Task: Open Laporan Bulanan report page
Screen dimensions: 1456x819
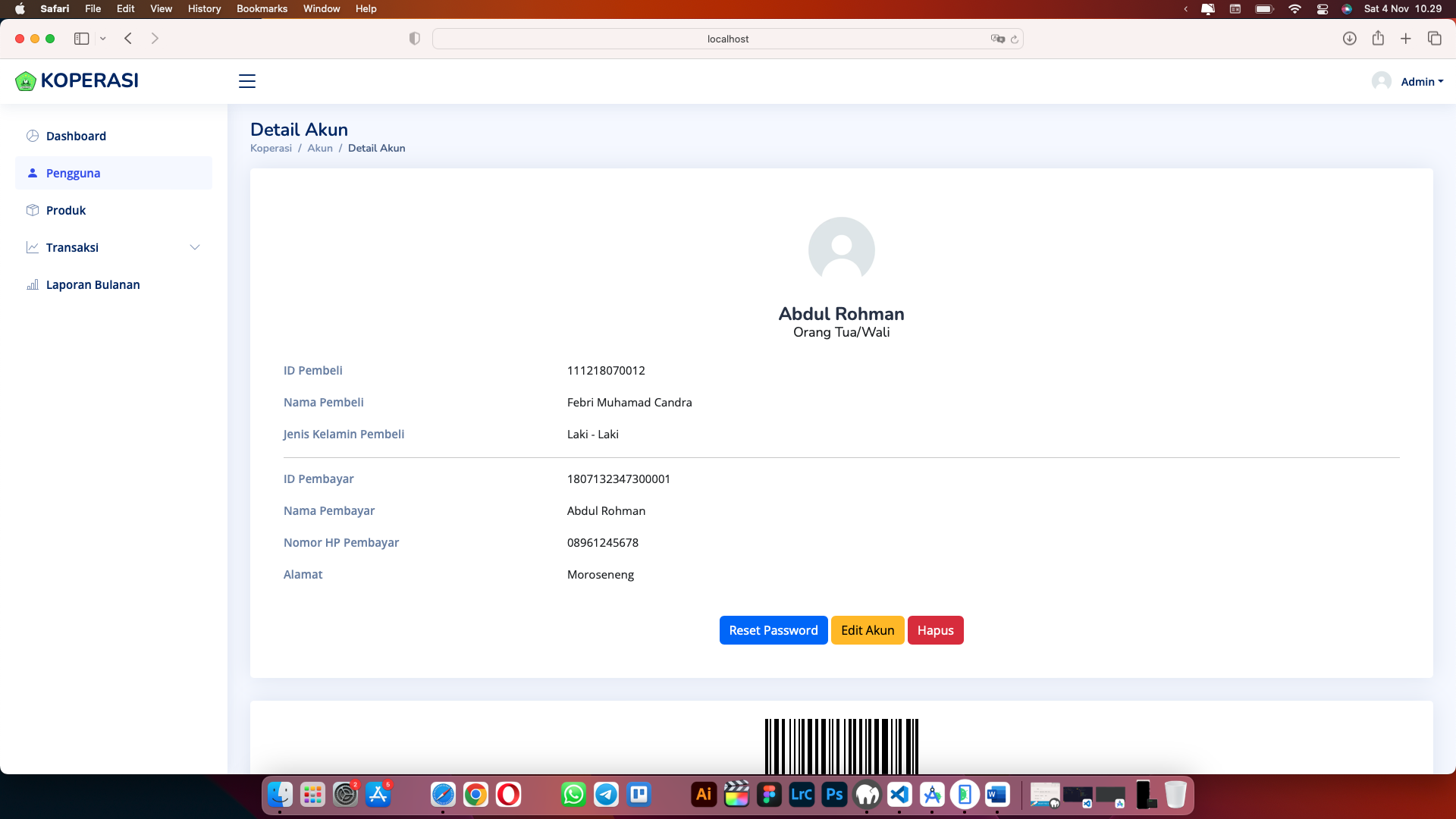Action: 93,285
